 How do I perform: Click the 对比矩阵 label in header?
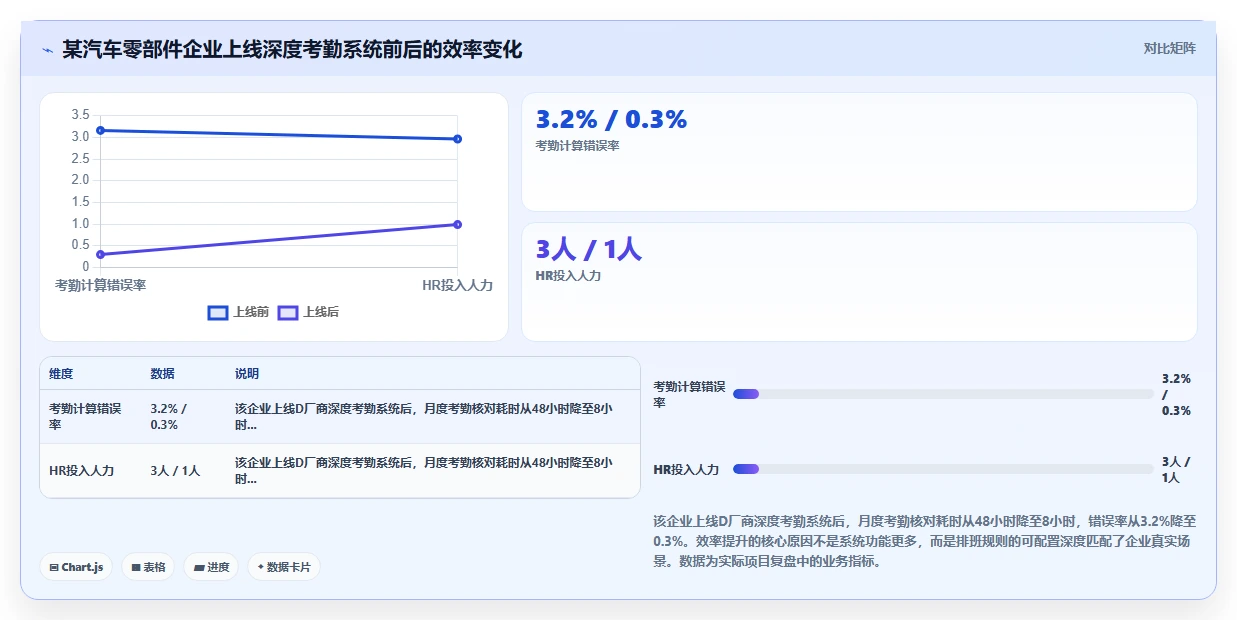pos(1170,48)
